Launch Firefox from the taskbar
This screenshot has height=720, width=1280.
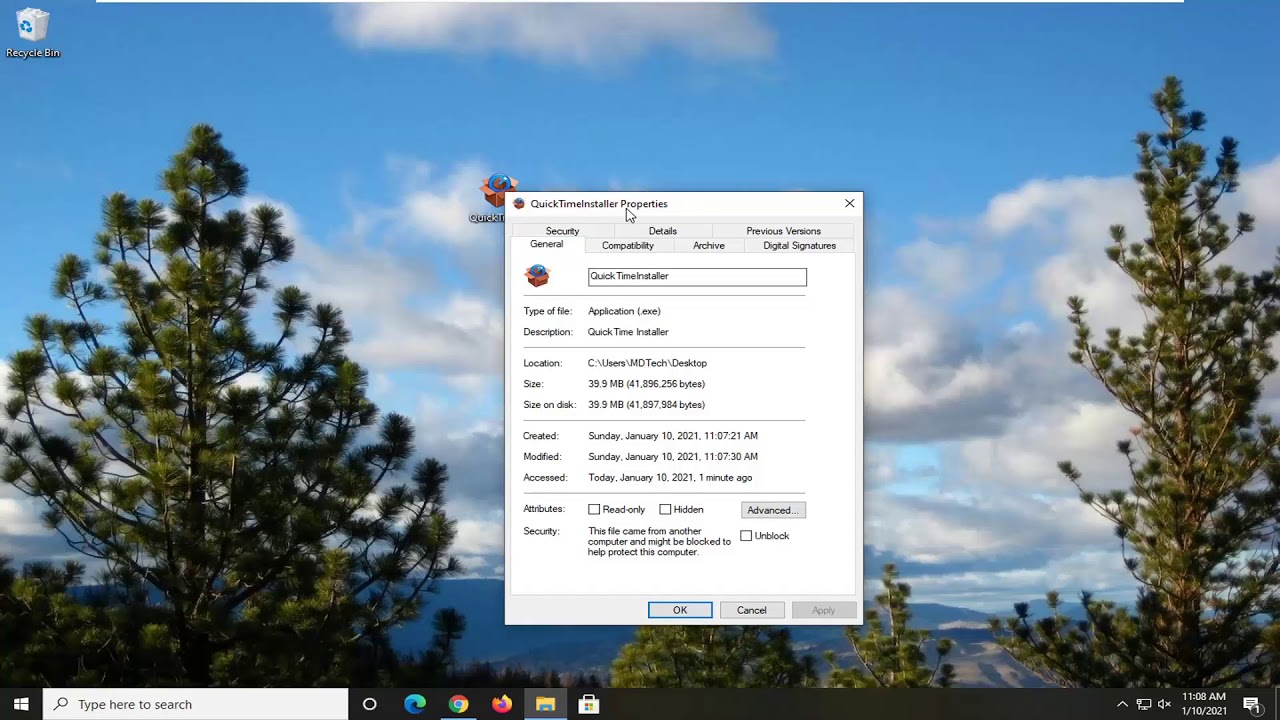[x=502, y=704]
